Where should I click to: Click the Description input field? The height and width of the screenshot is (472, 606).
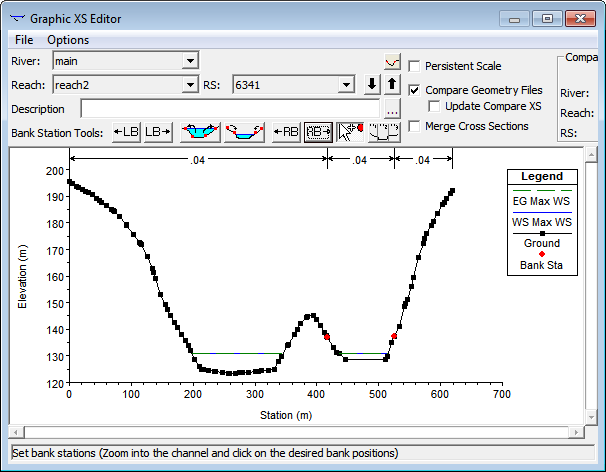tap(230, 109)
